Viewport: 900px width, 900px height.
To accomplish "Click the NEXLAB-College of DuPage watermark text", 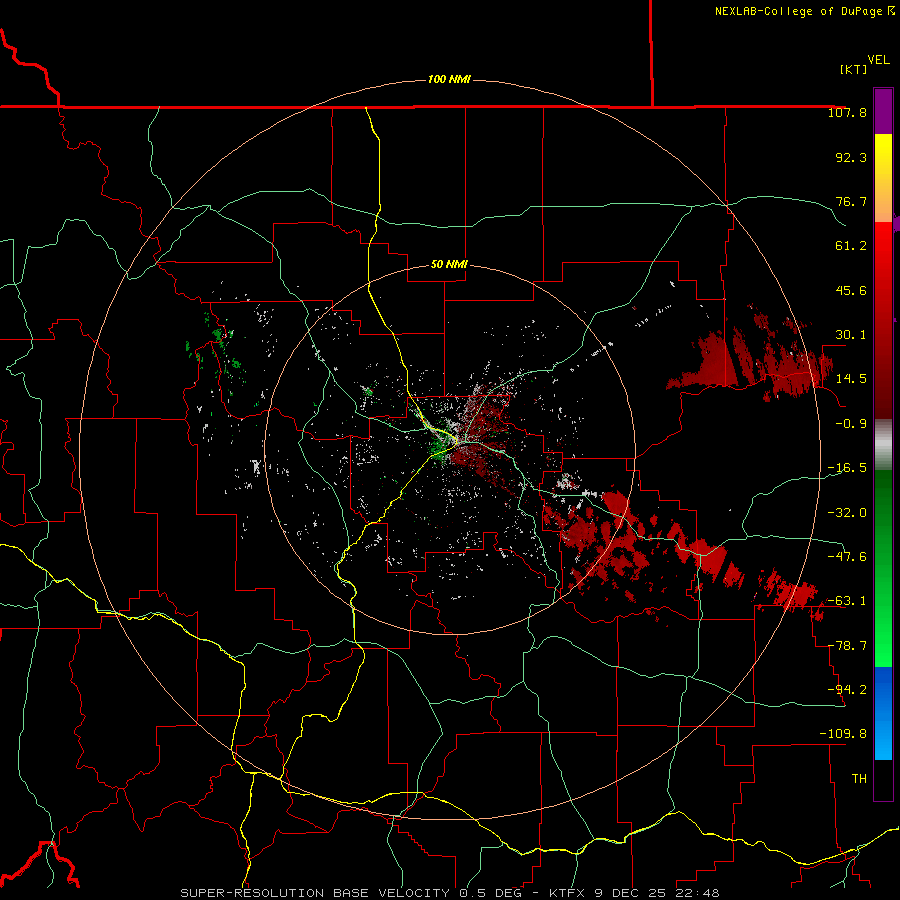I will click(804, 11).
